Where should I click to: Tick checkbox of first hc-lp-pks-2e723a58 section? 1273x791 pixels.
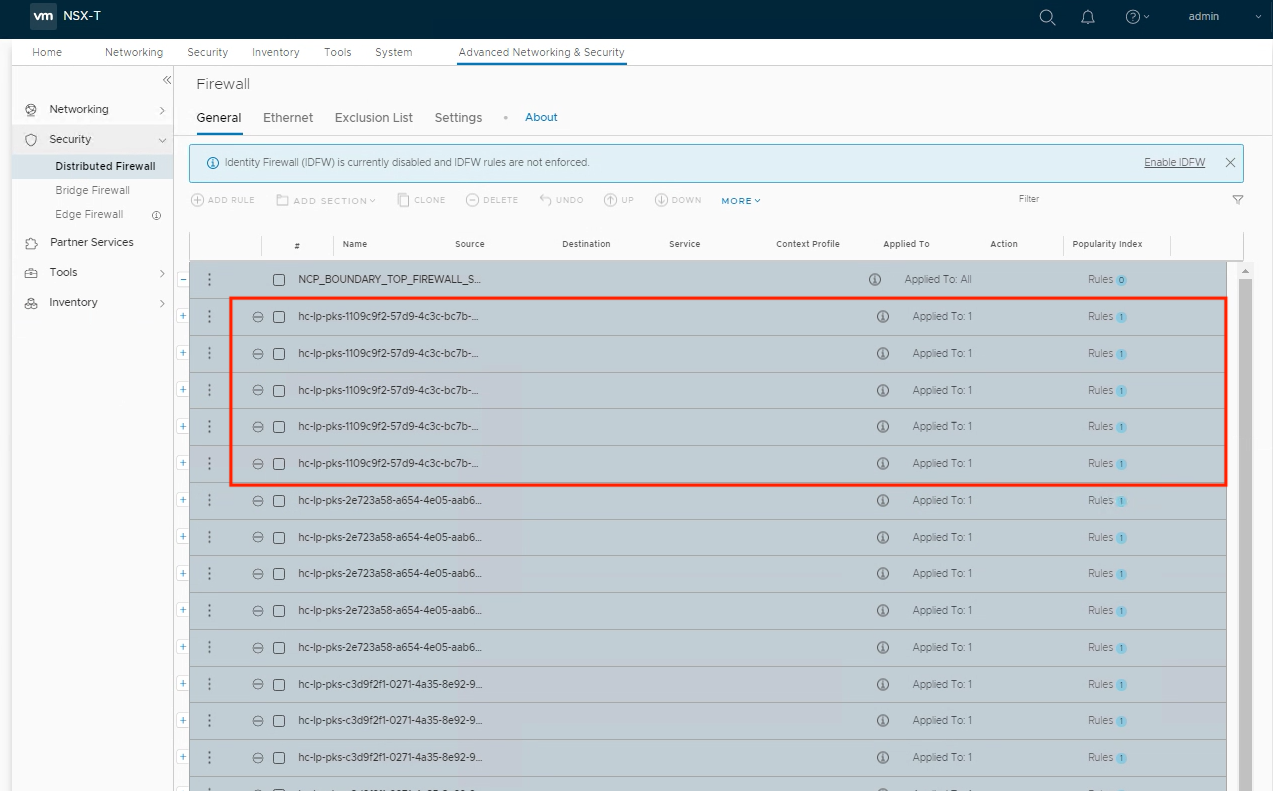(279, 501)
